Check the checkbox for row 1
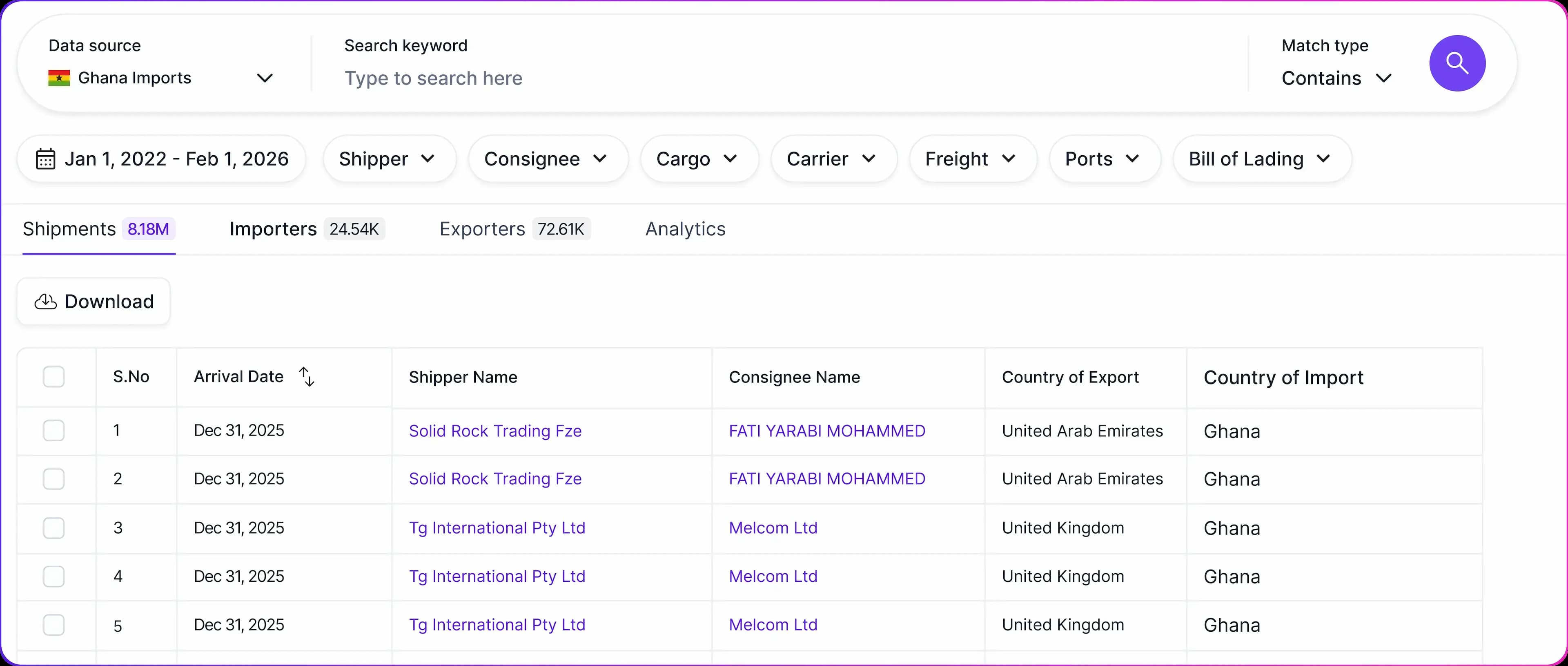This screenshot has width=1568, height=666. pyautogui.click(x=53, y=430)
